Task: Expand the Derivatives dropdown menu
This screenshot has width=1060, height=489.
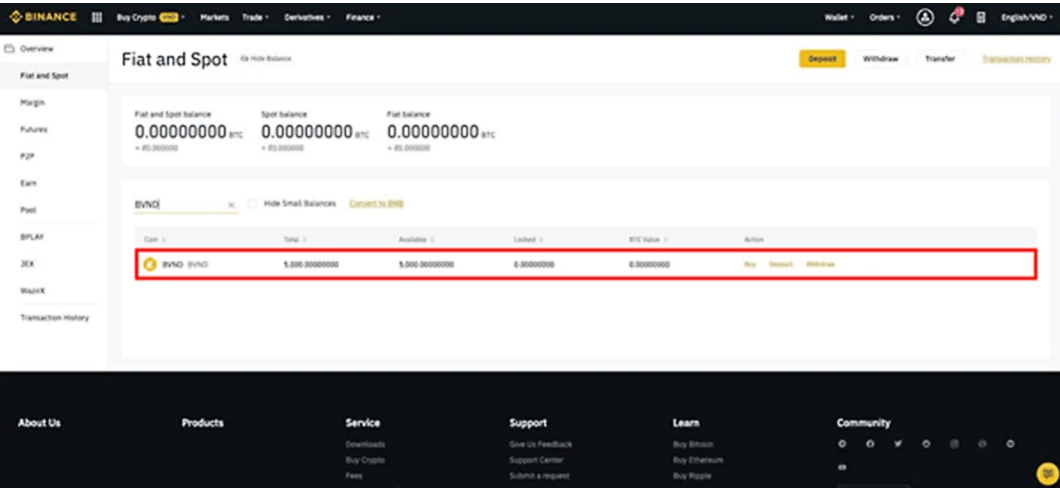Action: point(307,18)
